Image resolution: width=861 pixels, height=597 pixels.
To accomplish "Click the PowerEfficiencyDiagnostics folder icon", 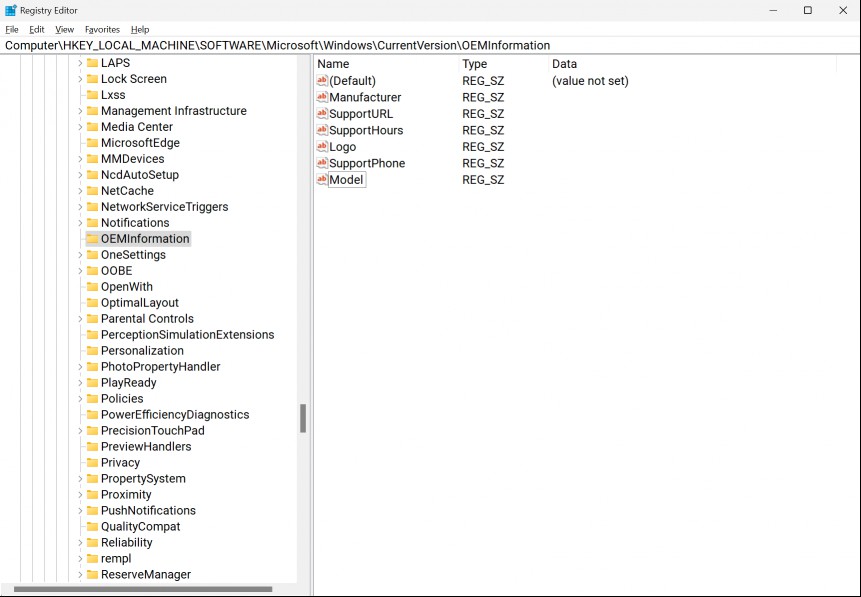I will (x=92, y=415).
